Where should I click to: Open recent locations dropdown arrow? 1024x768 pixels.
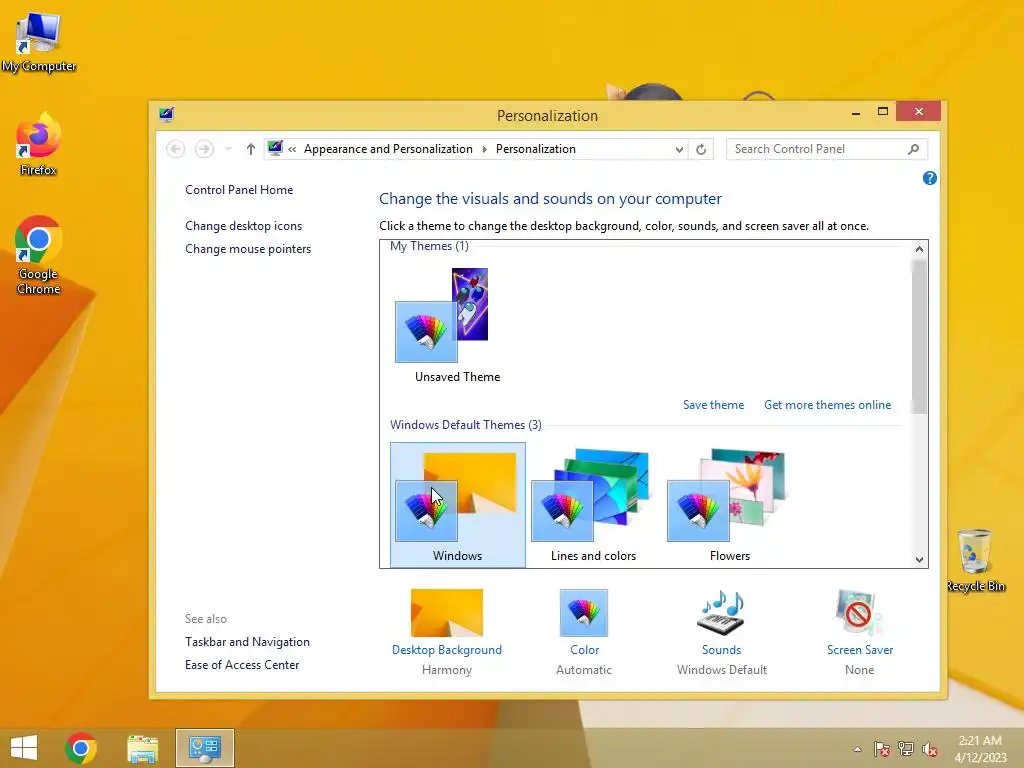[228, 149]
